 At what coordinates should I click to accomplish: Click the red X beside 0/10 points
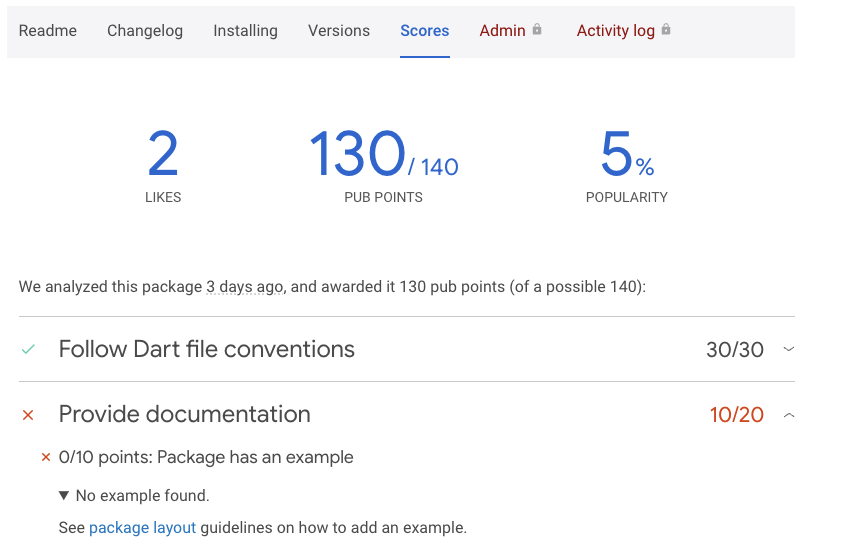tap(46, 458)
